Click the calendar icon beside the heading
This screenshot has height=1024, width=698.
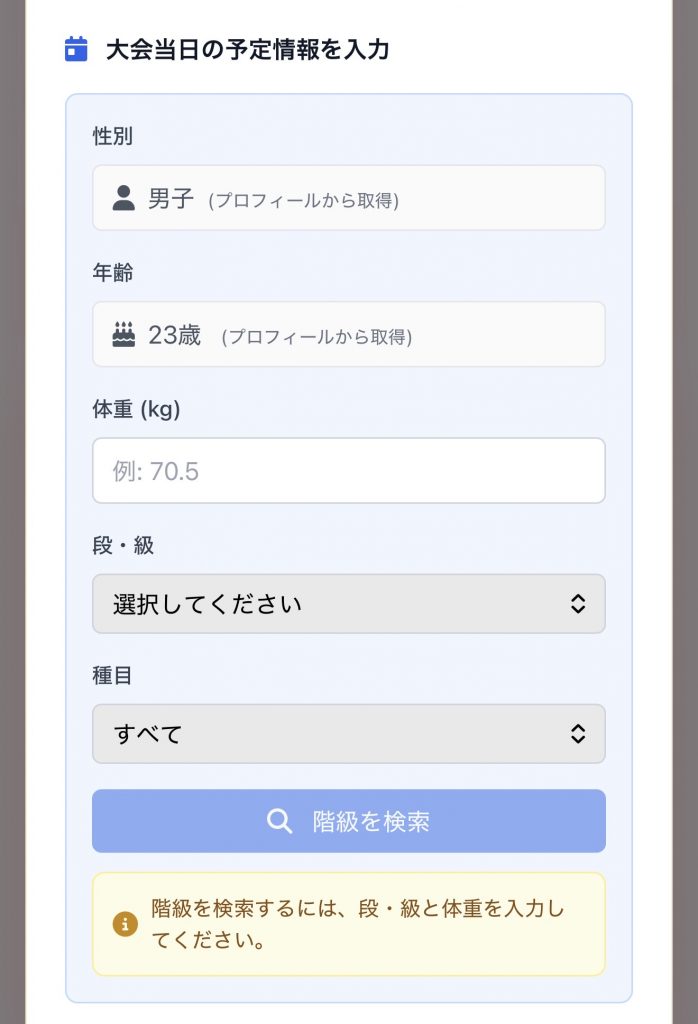point(76,49)
